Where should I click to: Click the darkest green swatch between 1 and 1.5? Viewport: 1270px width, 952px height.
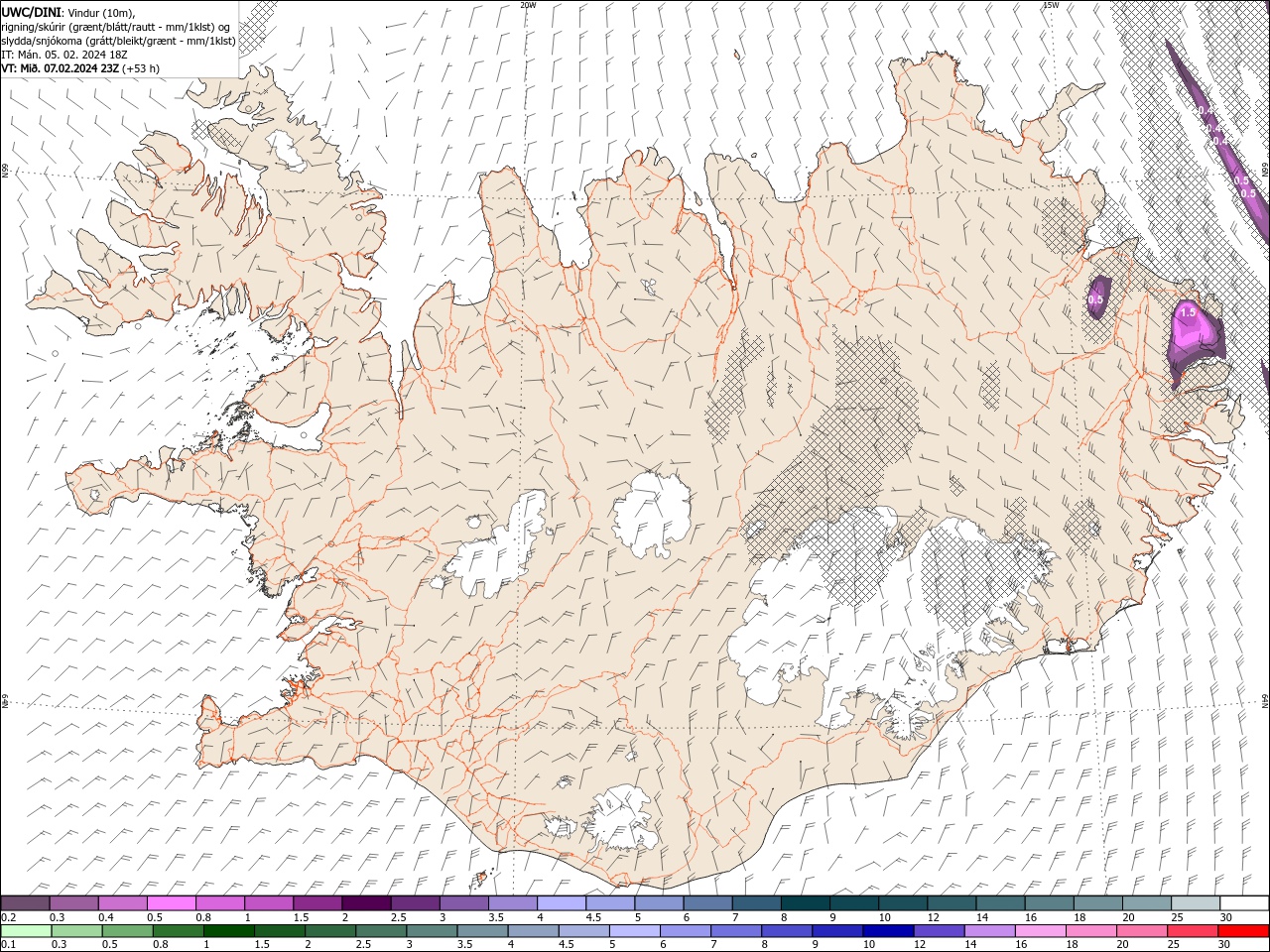click(x=228, y=931)
